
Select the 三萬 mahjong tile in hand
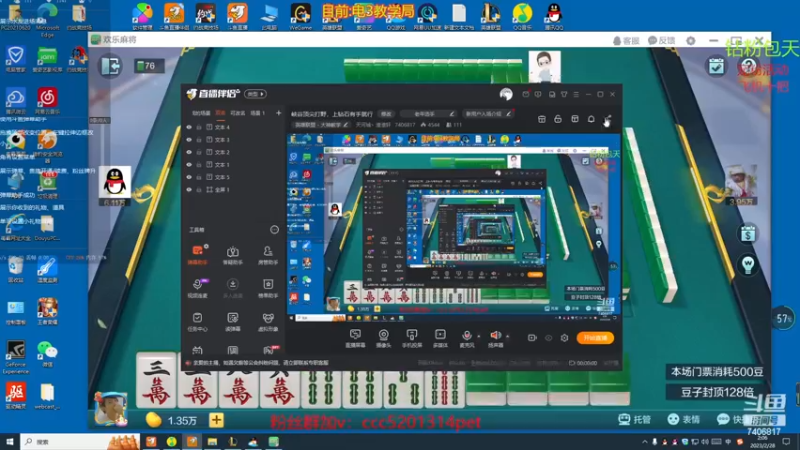tap(157, 380)
